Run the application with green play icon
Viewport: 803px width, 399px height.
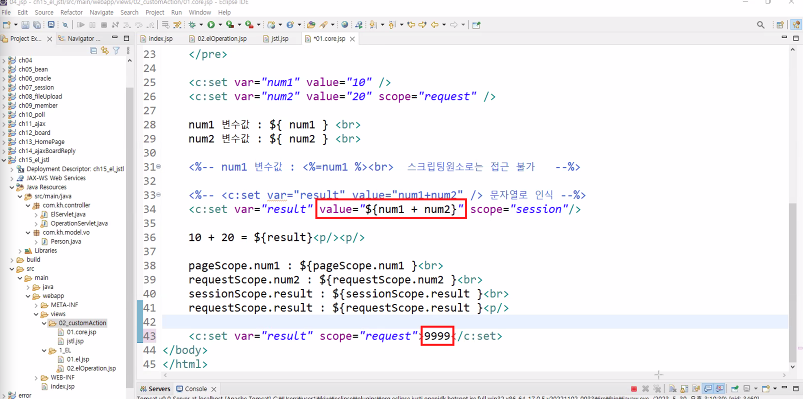pos(211,25)
